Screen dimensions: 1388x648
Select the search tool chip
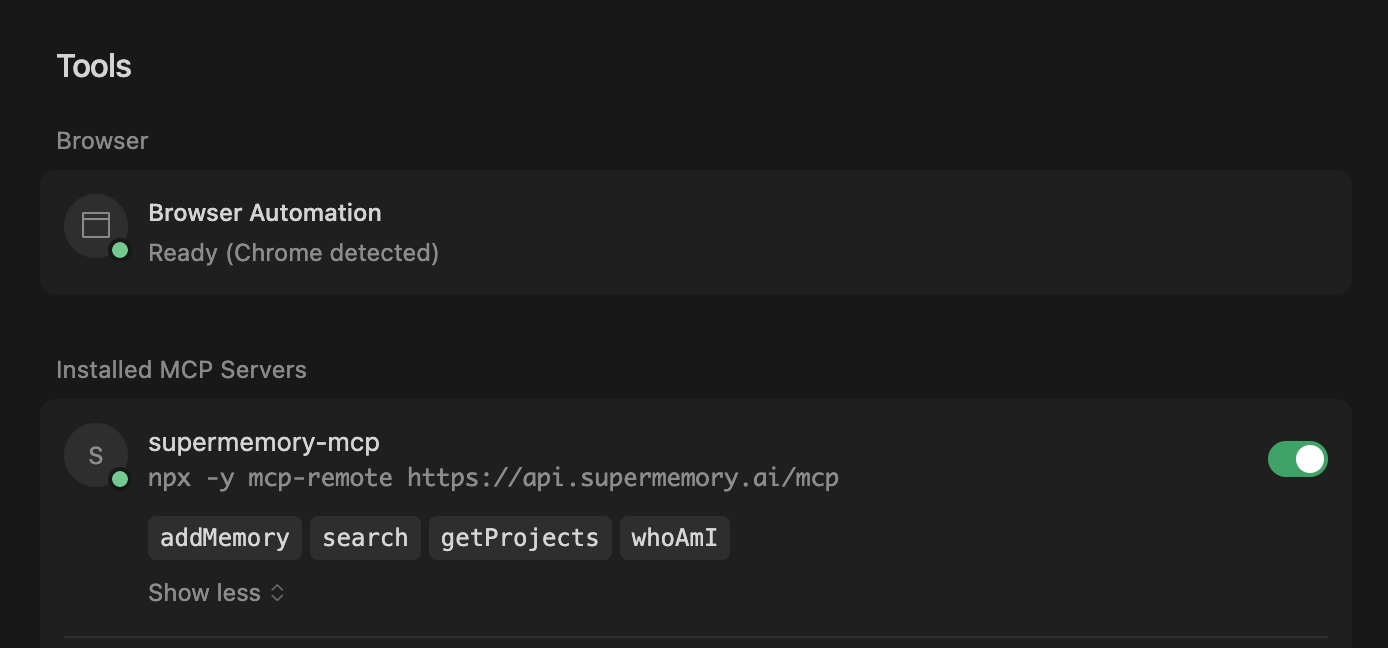365,538
